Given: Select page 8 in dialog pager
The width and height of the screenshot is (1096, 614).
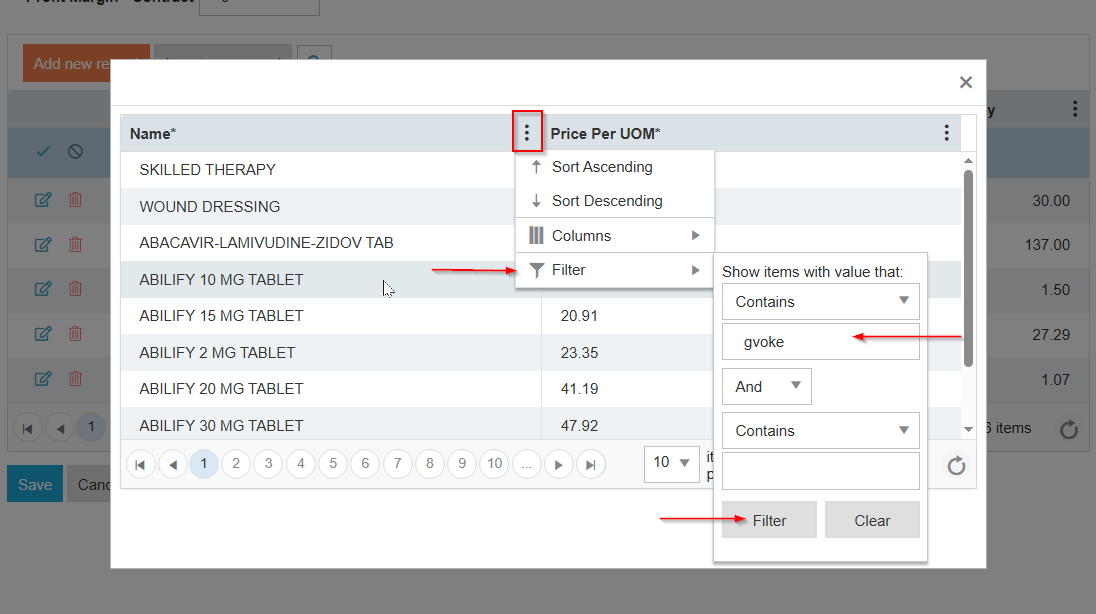Looking at the screenshot, I should click(x=430, y=464).
